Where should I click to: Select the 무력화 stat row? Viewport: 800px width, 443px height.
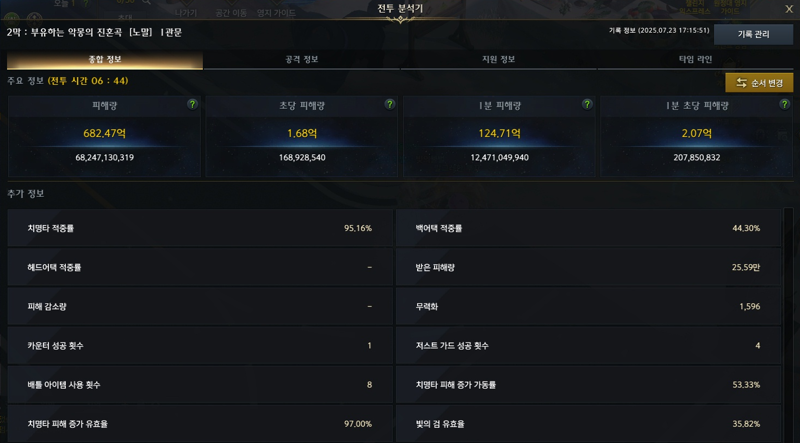[588, 306]
